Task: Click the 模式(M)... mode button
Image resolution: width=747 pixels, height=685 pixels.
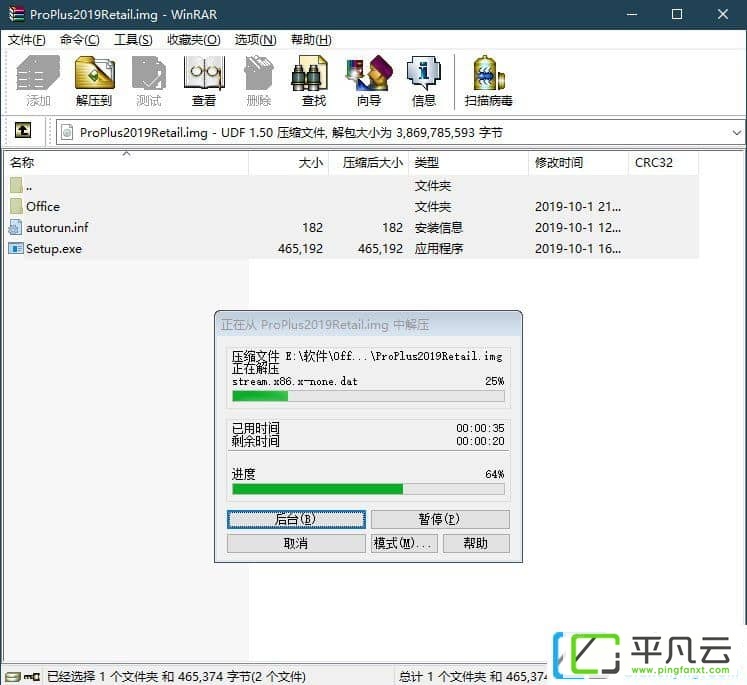Action: [x=404, y=543]
